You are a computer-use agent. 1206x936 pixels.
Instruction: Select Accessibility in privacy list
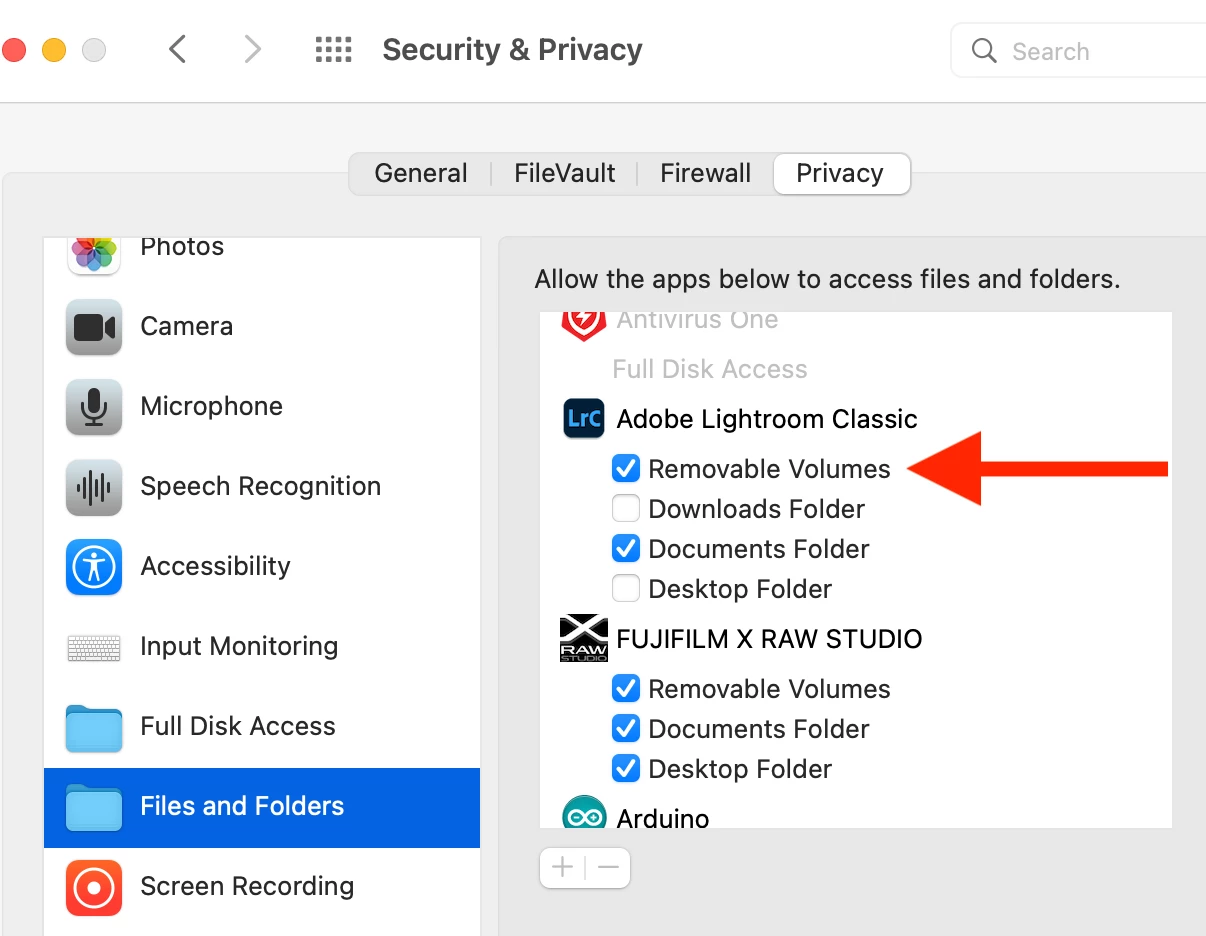tap(216, 566)
